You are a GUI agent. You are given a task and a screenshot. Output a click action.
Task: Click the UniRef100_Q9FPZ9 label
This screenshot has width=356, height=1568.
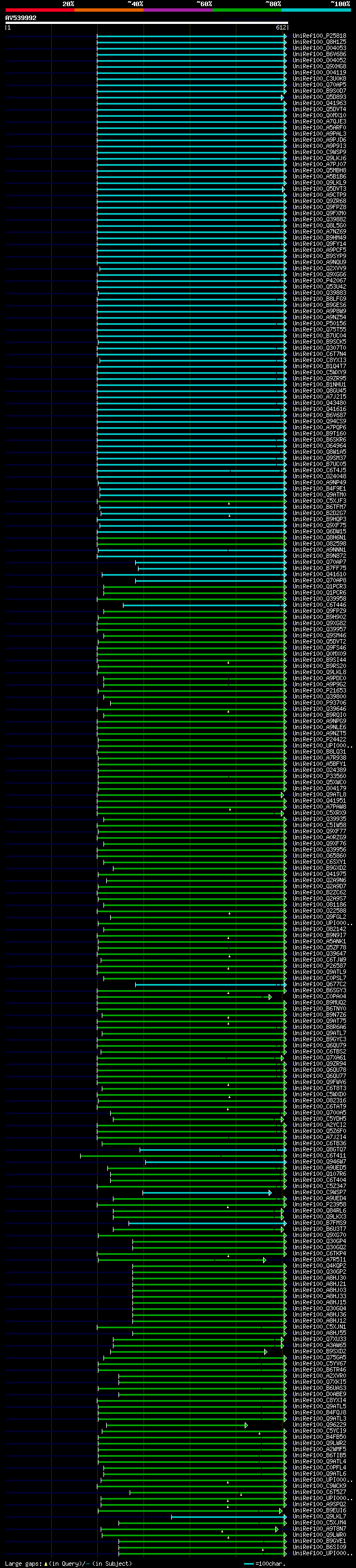(319, 612)
